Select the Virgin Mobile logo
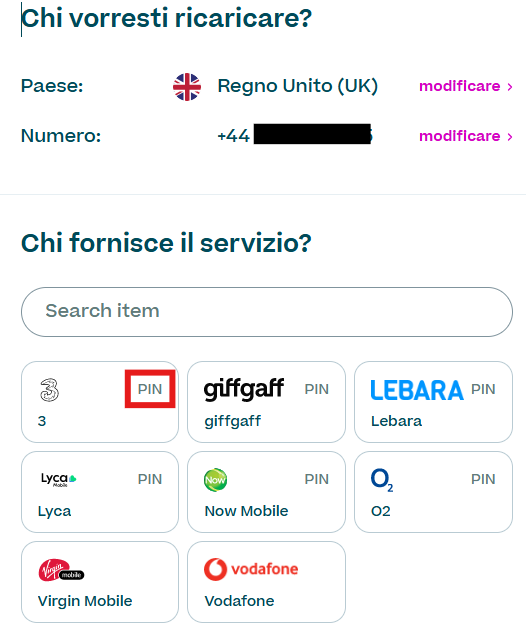The height and width of the screenshot is (634, 526). tap(61, 570)
